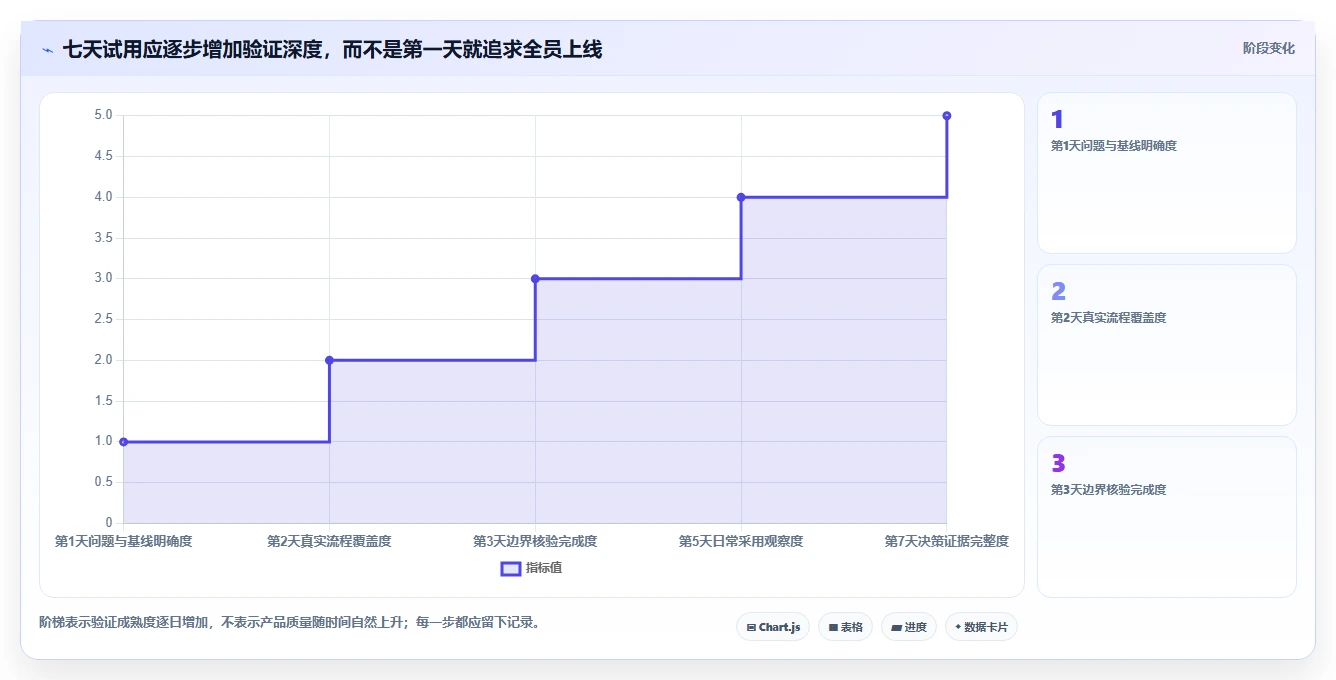This screenshot has height=680, width=1336.
Task: Click the chart data point at value 5.0
Action: 946,116
